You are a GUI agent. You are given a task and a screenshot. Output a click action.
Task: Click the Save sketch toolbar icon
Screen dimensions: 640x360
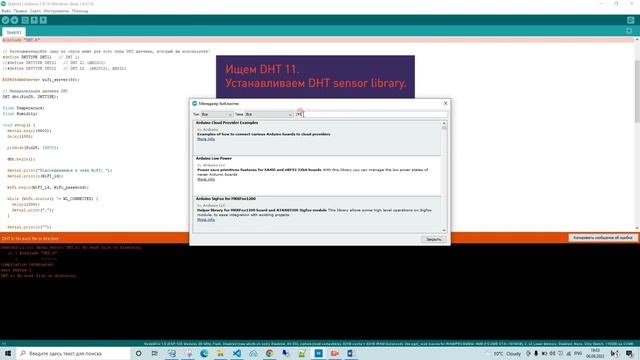click(x=43, y=20)
